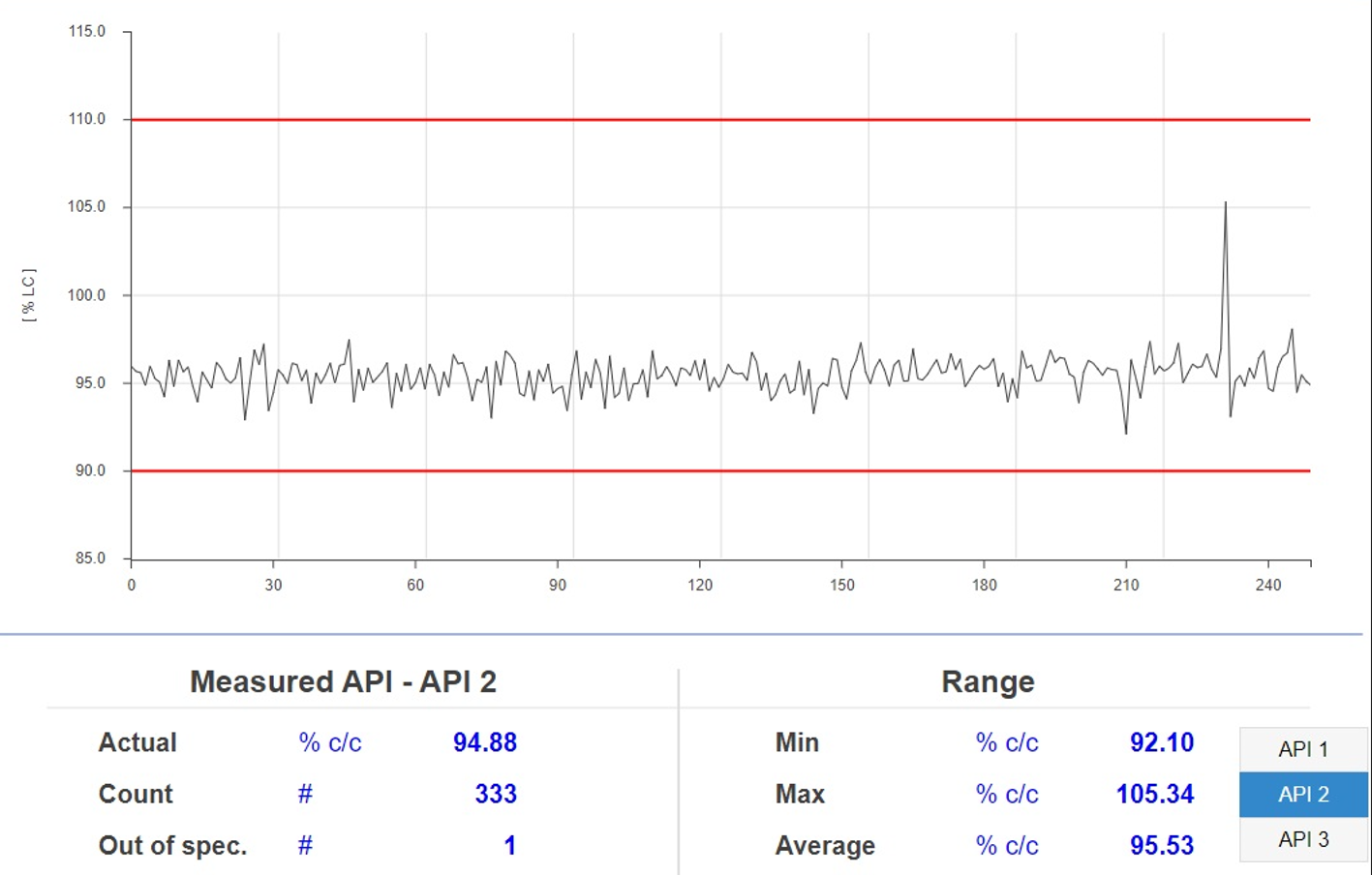This screenshot has height=875, width=1372.
Task: Click the Average value 95.53
Action: 1162,845
